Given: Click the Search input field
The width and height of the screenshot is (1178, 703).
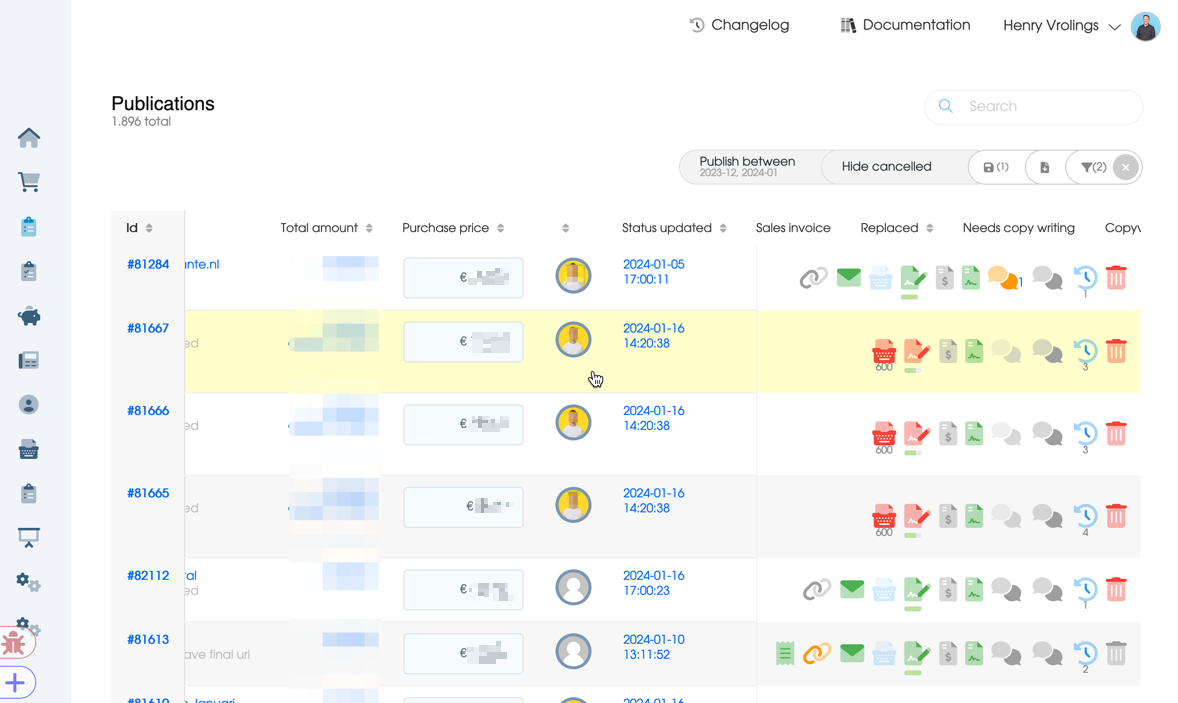Looking at the screenshot, I should point(1034,107).
